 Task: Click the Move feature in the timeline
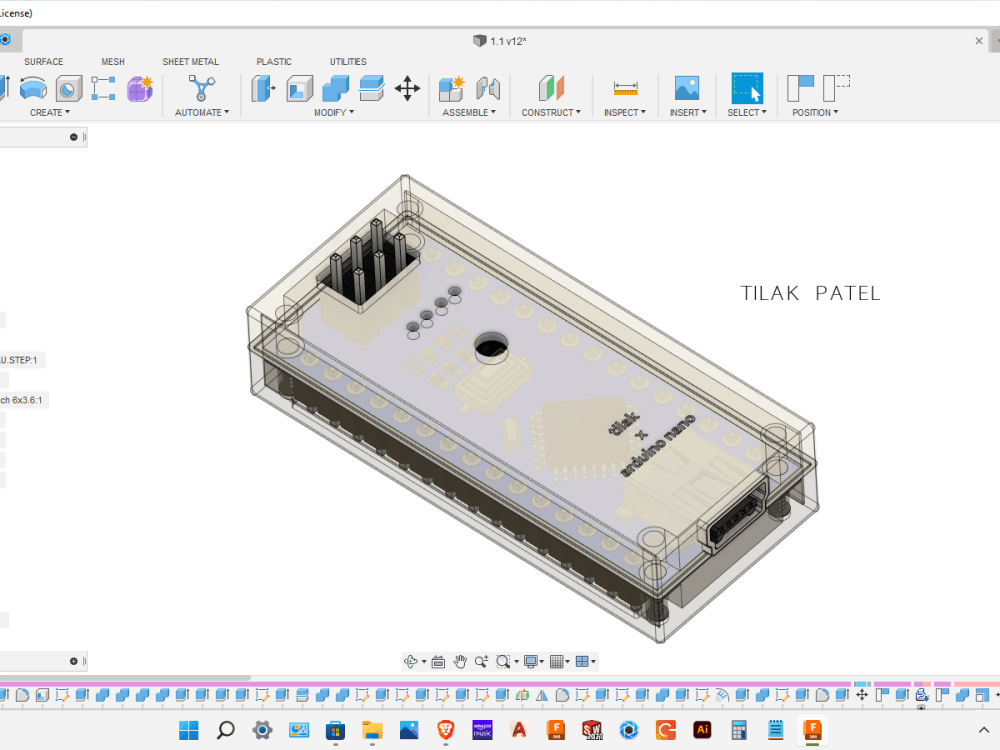tap(862, 695)
